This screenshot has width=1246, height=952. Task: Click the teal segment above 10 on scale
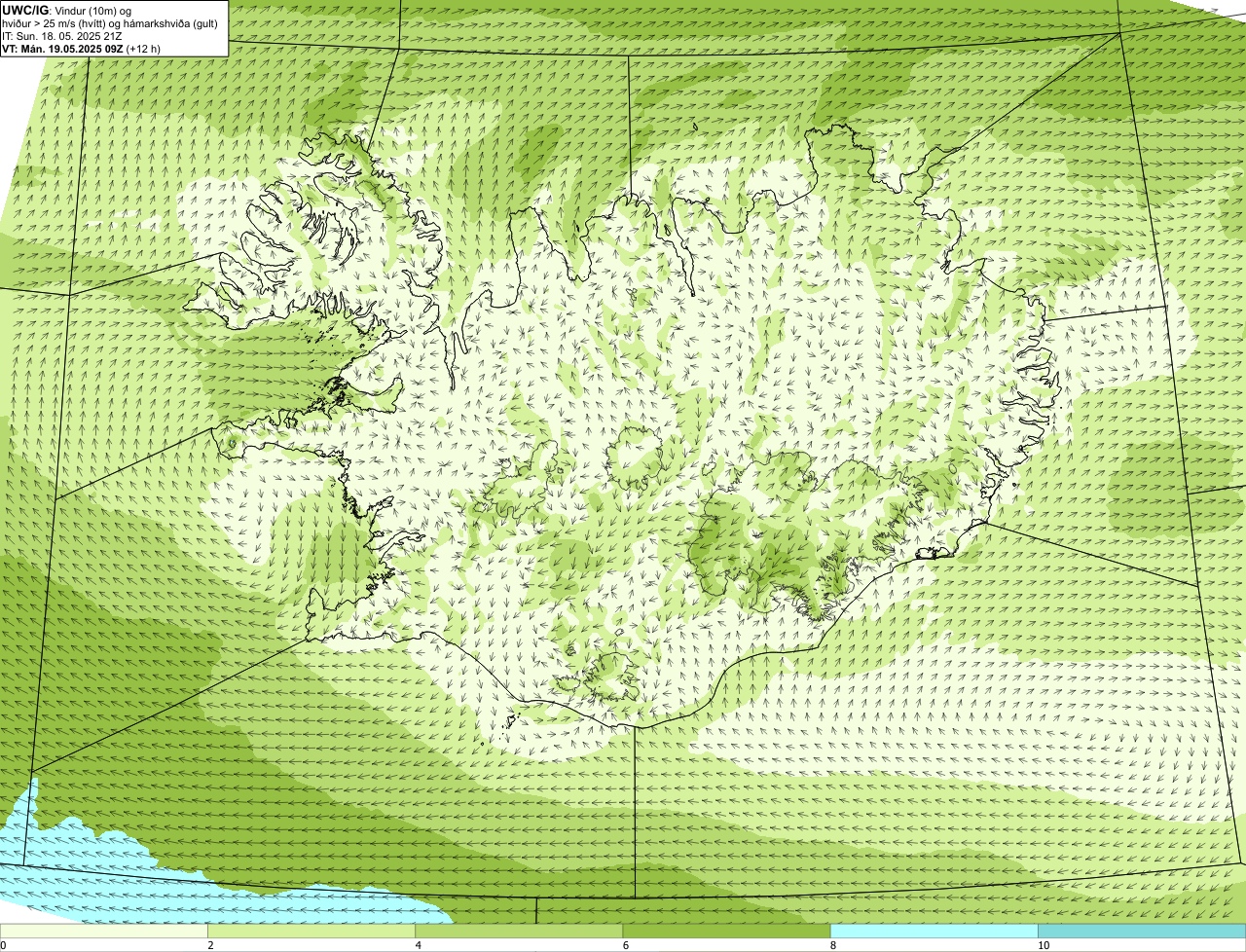point(1142,931)
